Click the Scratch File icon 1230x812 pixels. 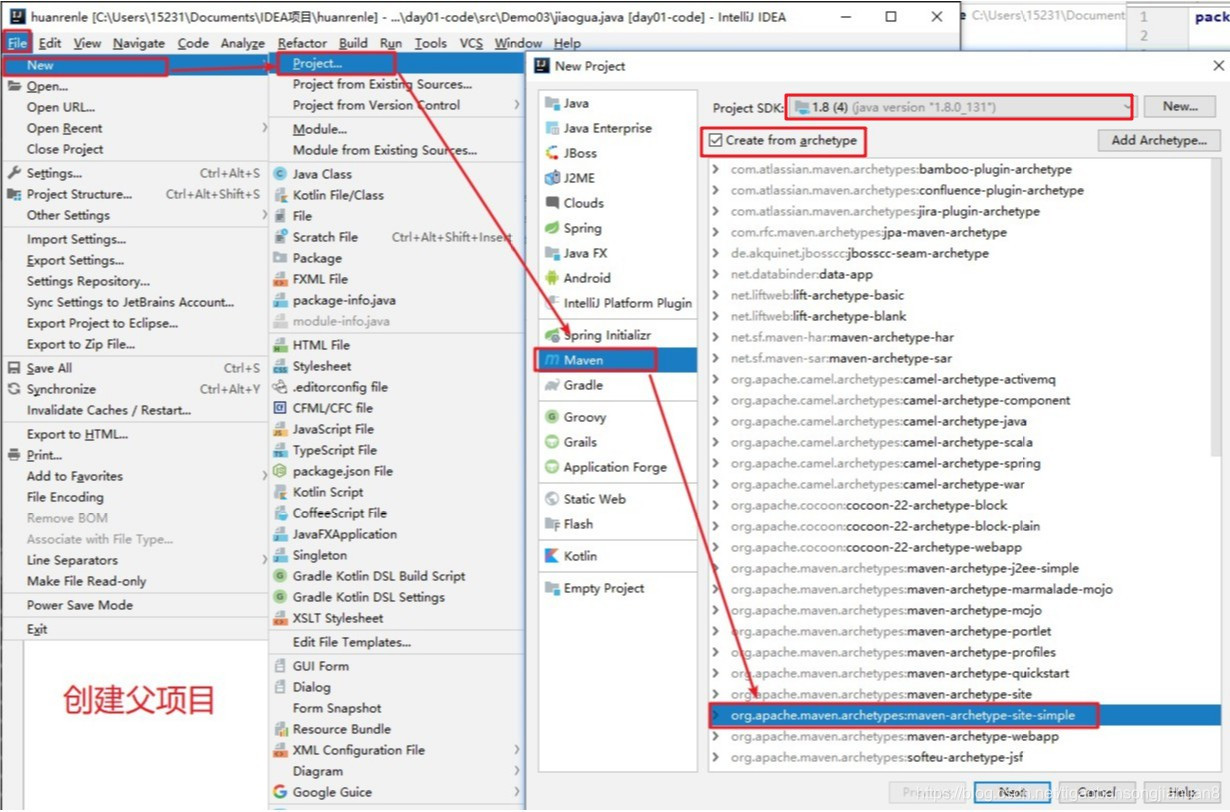click(281, 237)
